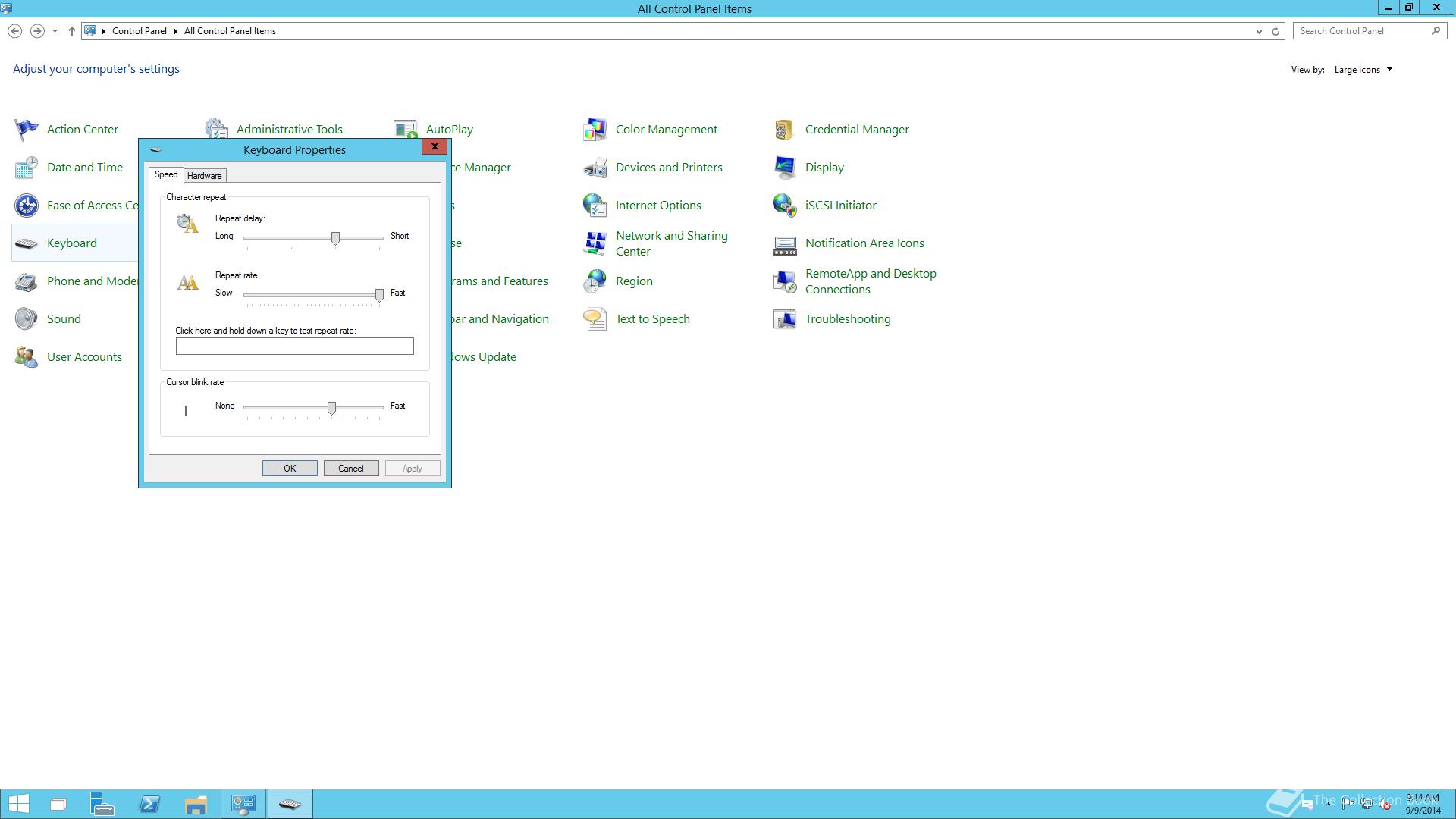
Task: Open the iSCSI Initiator icon
Action: [x=784, y=206]
